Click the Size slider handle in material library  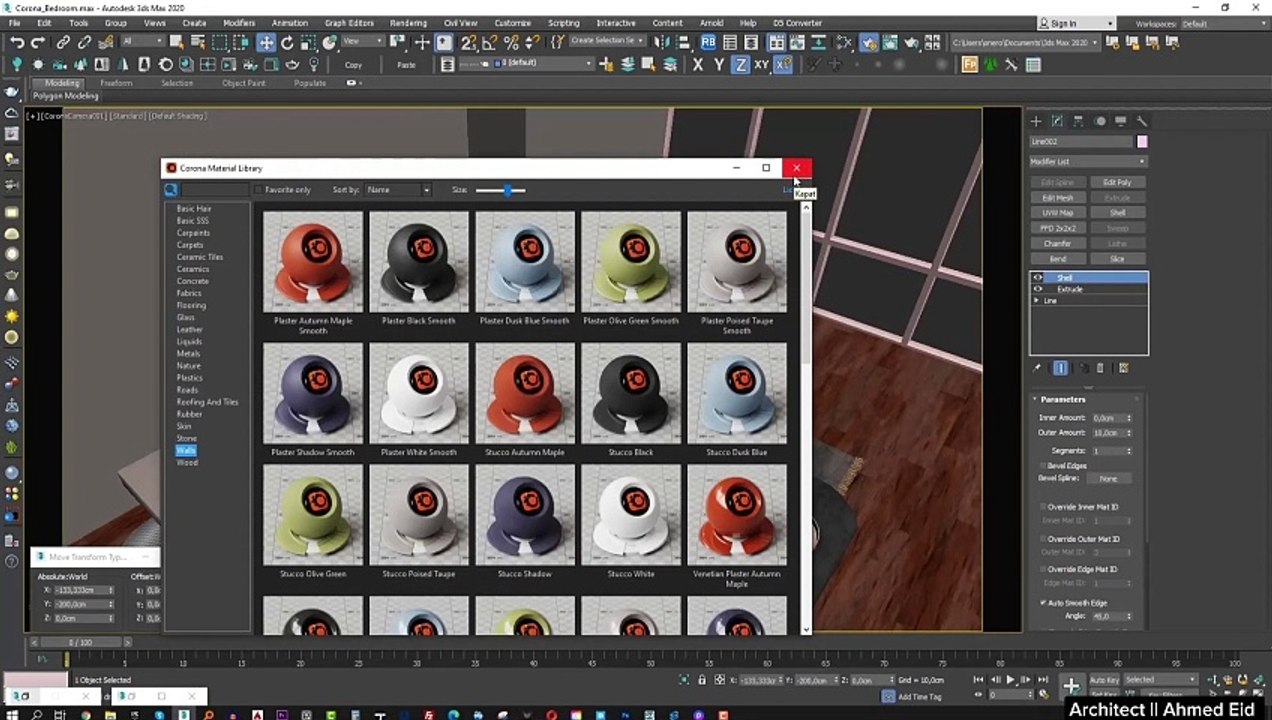(x=508, y=190)
